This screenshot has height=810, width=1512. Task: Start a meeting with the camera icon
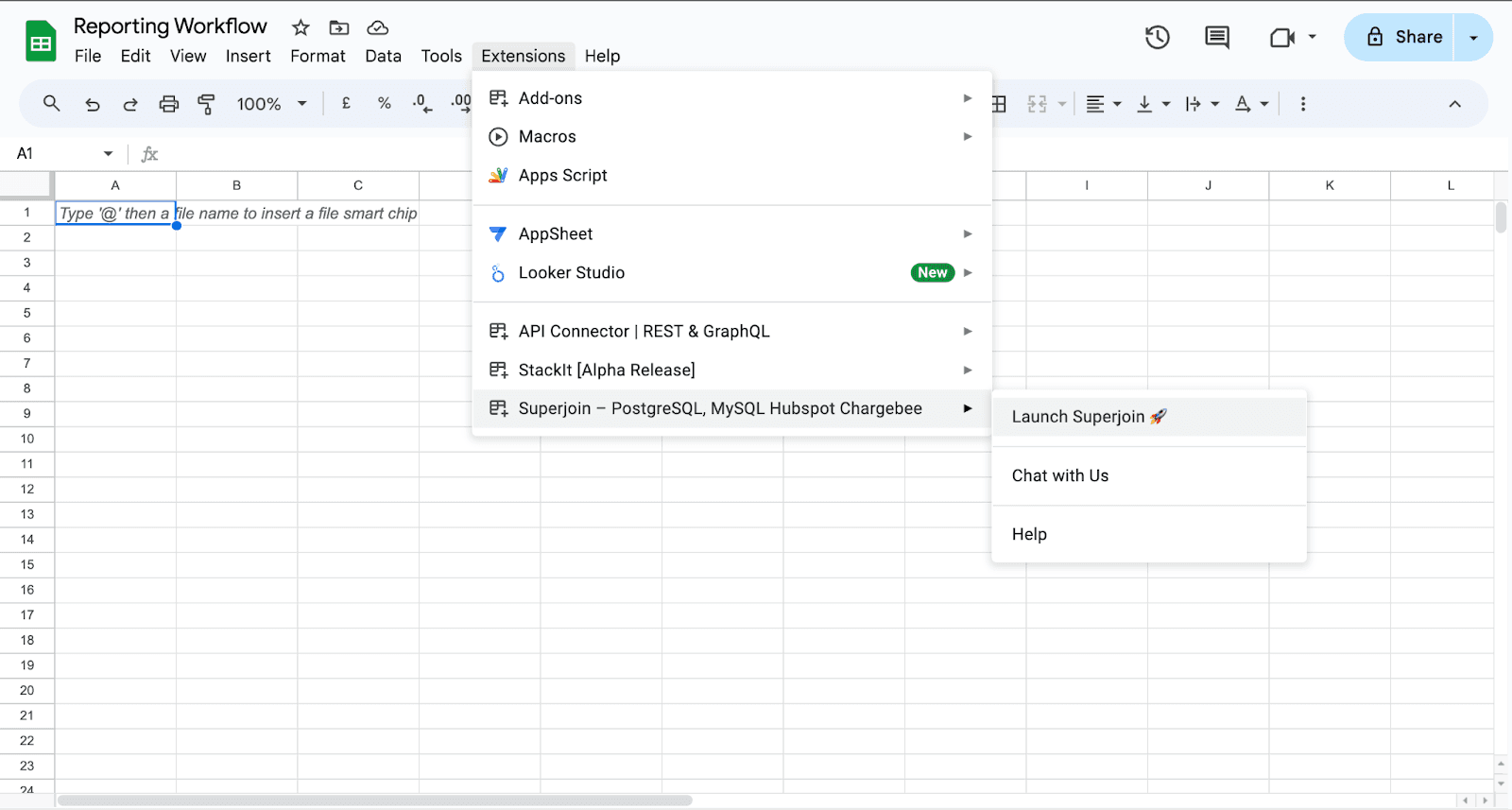tap(1282, 38)
